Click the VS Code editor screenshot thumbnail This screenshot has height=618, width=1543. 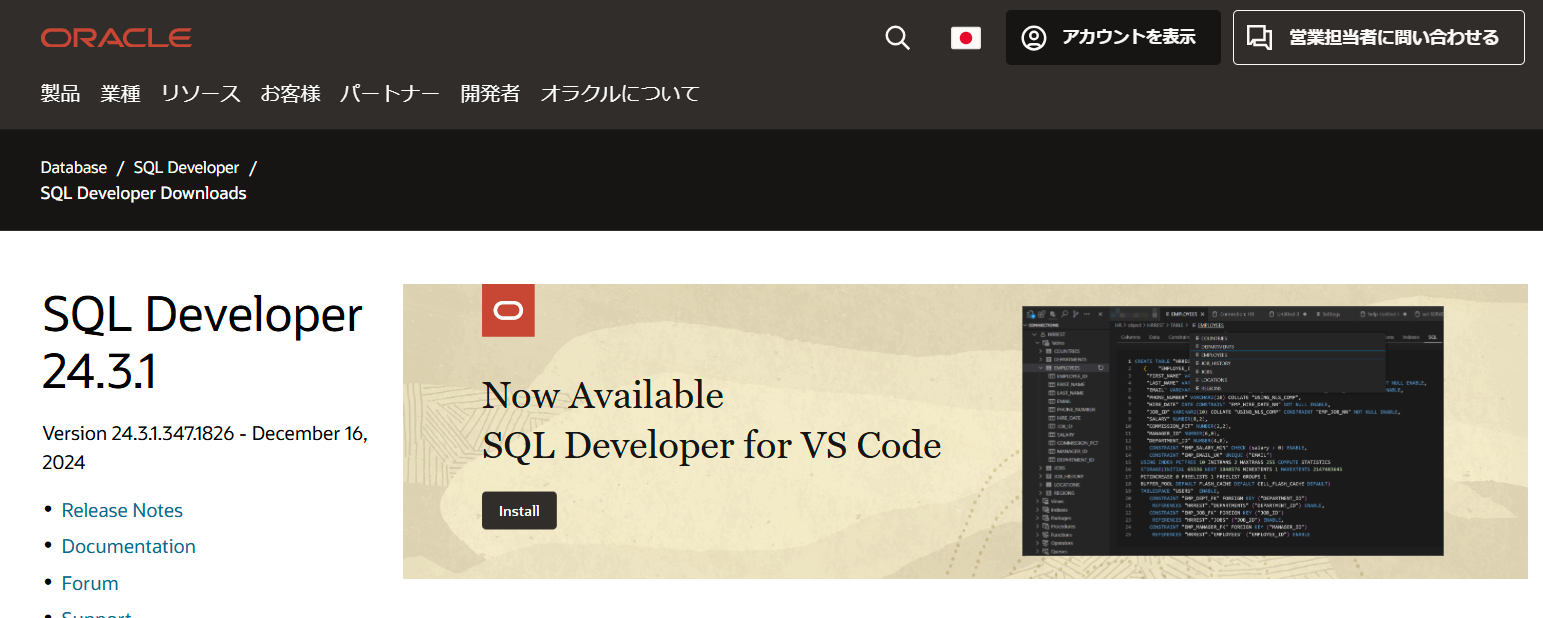tap(1233, 431)
